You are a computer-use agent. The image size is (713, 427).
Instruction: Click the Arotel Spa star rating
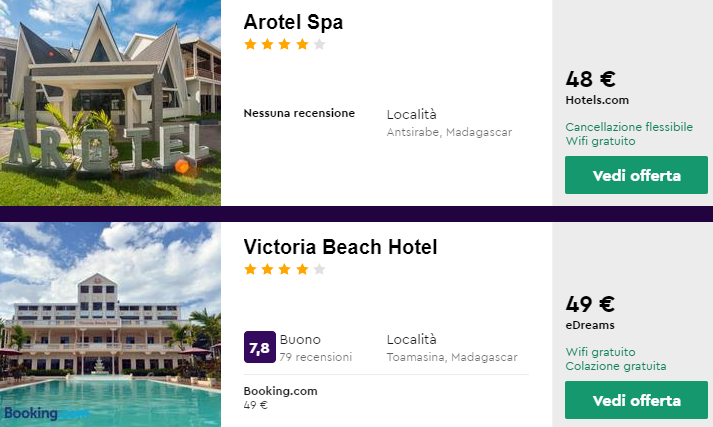point(285,44)
